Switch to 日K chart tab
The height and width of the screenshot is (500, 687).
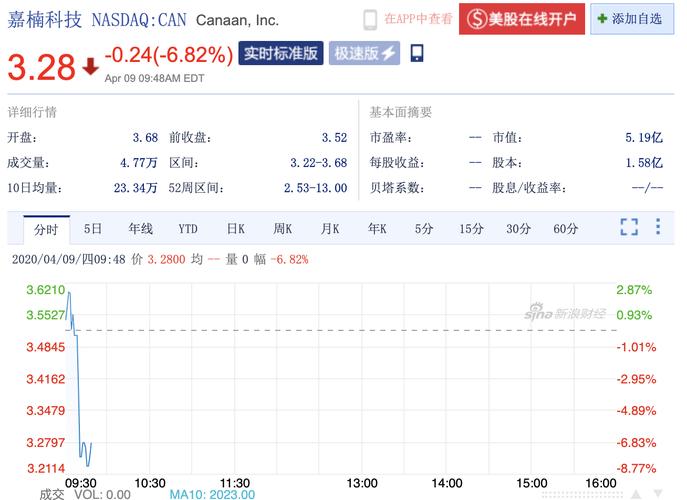pos(236,229)
